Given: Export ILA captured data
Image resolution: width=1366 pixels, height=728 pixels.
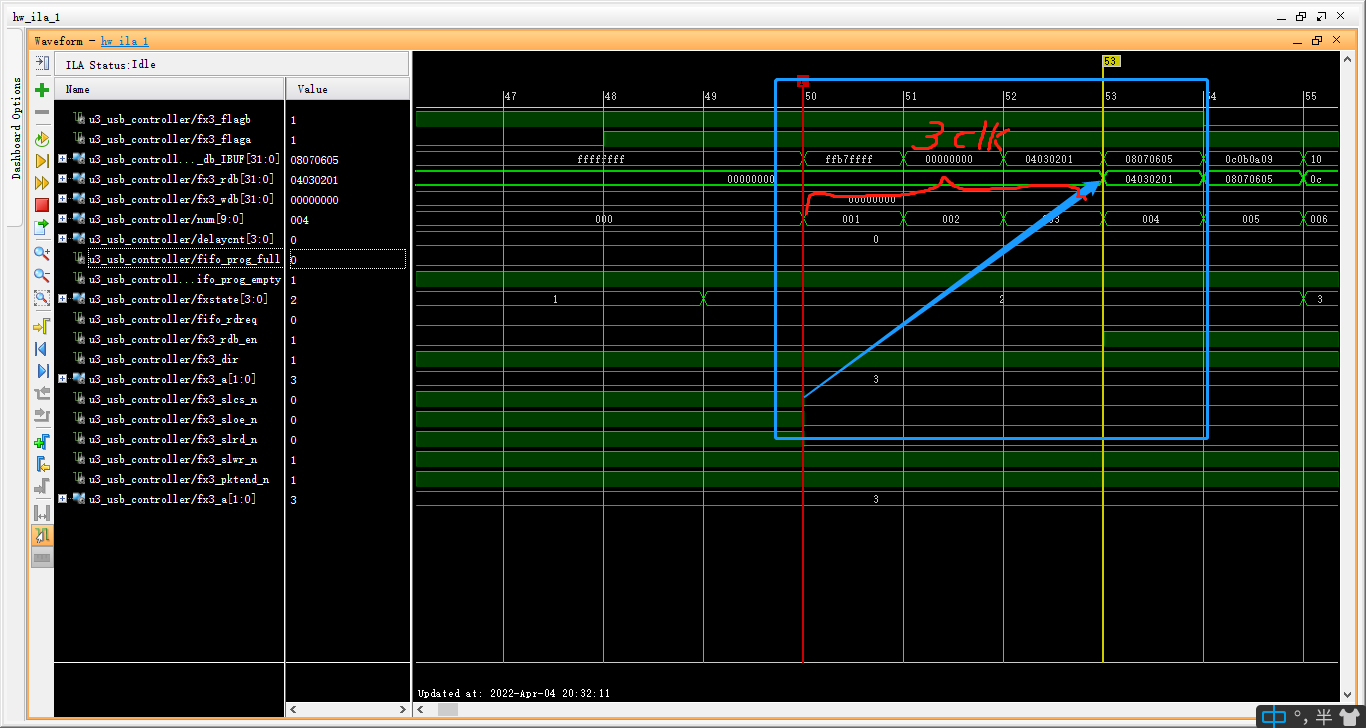Looking at the screenshot, I should (41, 225).
